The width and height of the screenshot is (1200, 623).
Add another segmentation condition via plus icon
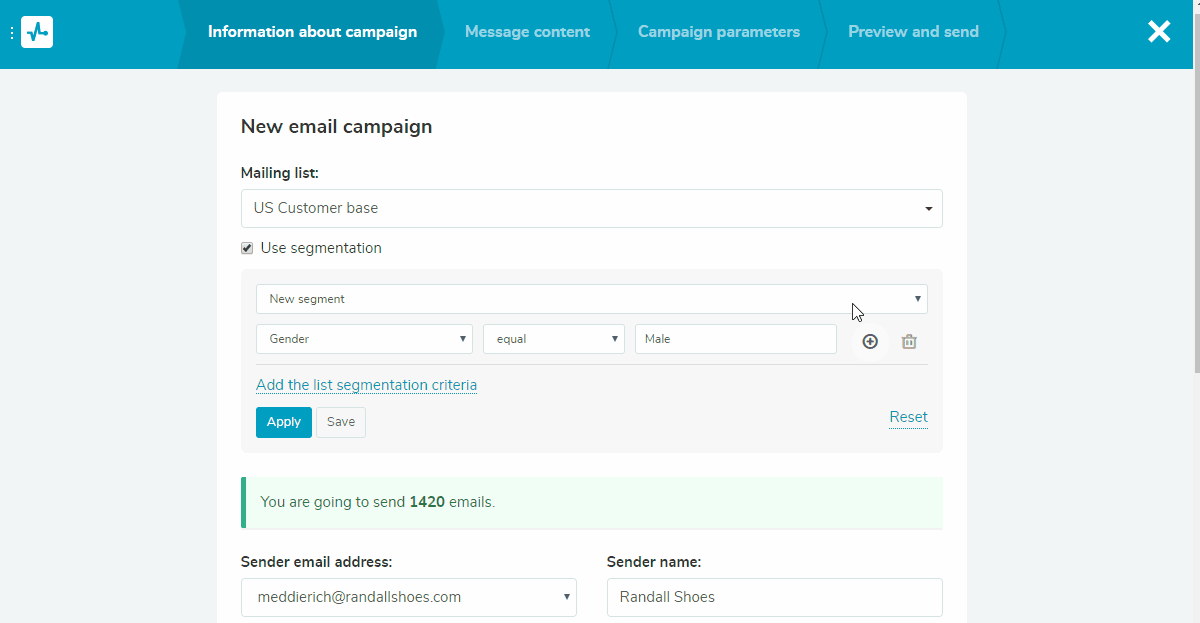point(869,341)
